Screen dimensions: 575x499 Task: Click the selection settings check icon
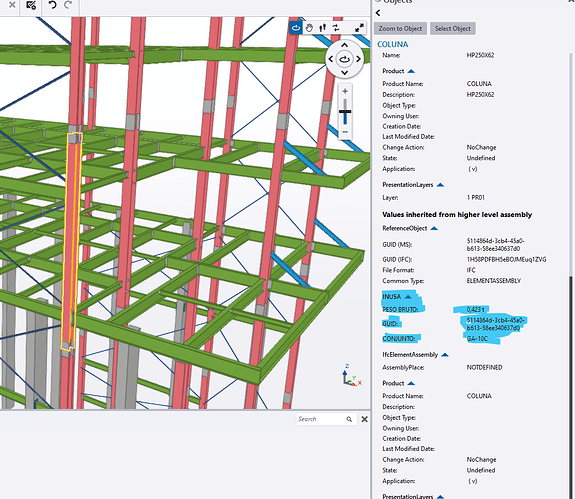click(x=31, y=5)
